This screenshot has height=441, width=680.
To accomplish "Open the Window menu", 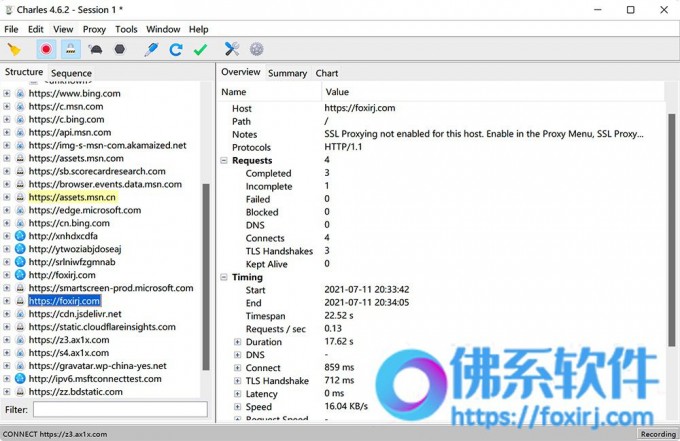I will pyautogui.click(x=163, y=29).
